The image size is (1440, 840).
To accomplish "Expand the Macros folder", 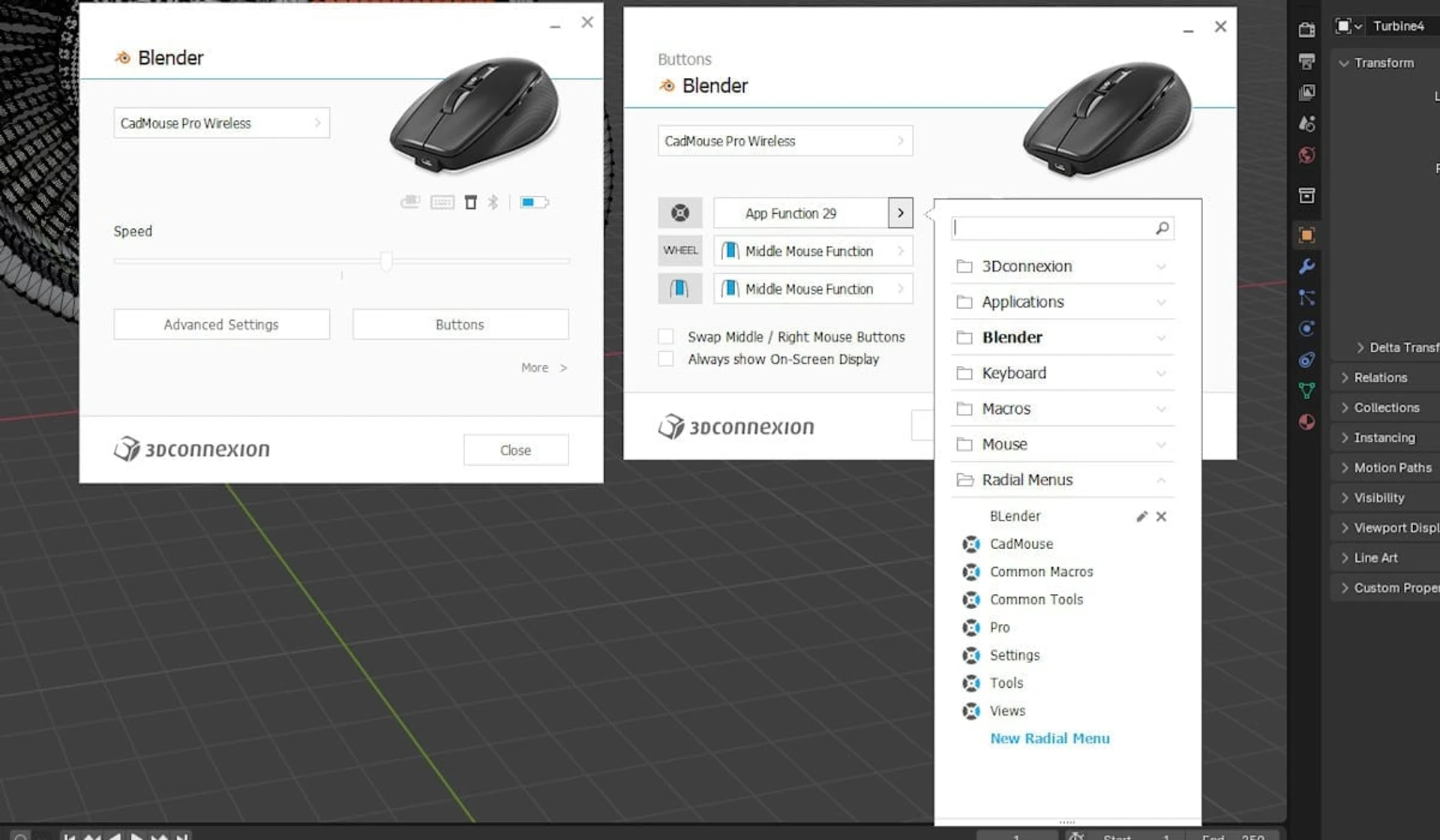I will click(1062, 409).
